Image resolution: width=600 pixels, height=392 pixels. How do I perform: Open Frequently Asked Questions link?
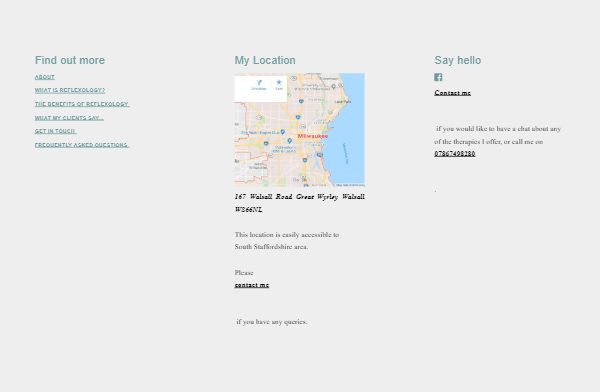coord(82,145)
